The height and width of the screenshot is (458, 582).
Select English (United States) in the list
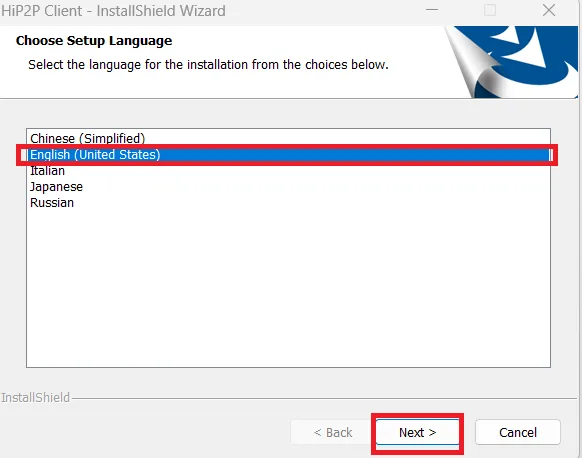tap(288, 154)
